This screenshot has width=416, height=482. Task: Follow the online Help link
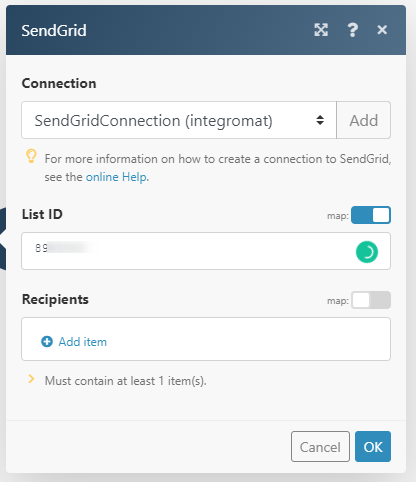pyautogui.click(x=116, y=177)
